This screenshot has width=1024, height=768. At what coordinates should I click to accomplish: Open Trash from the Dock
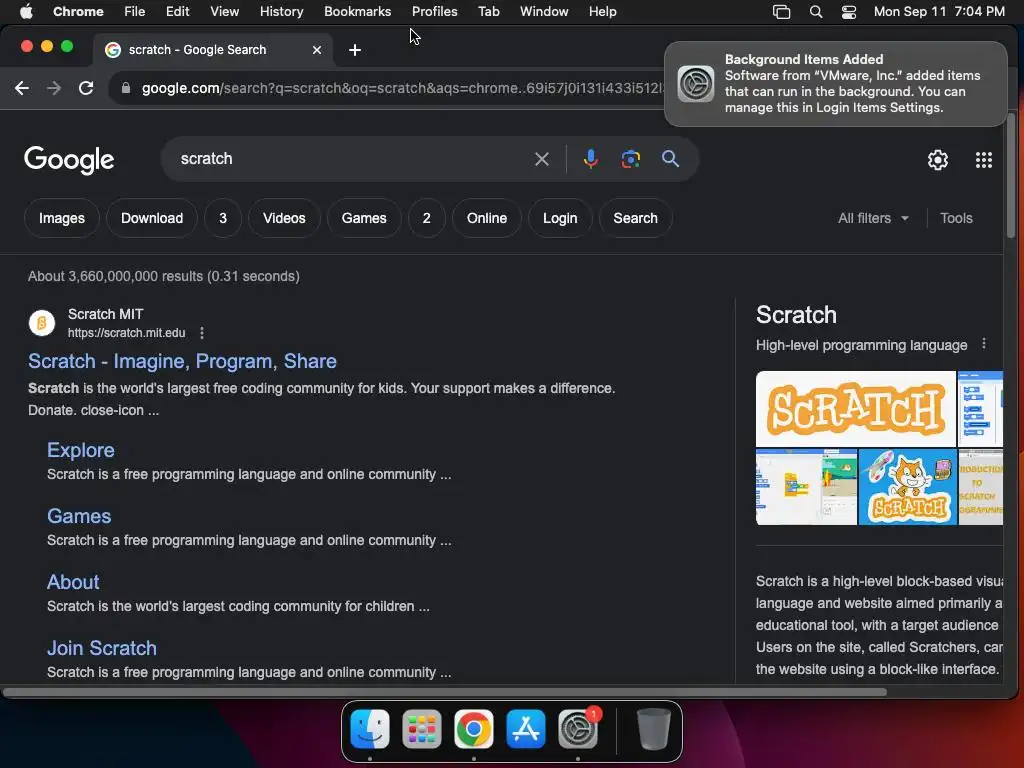coord(653,728)
